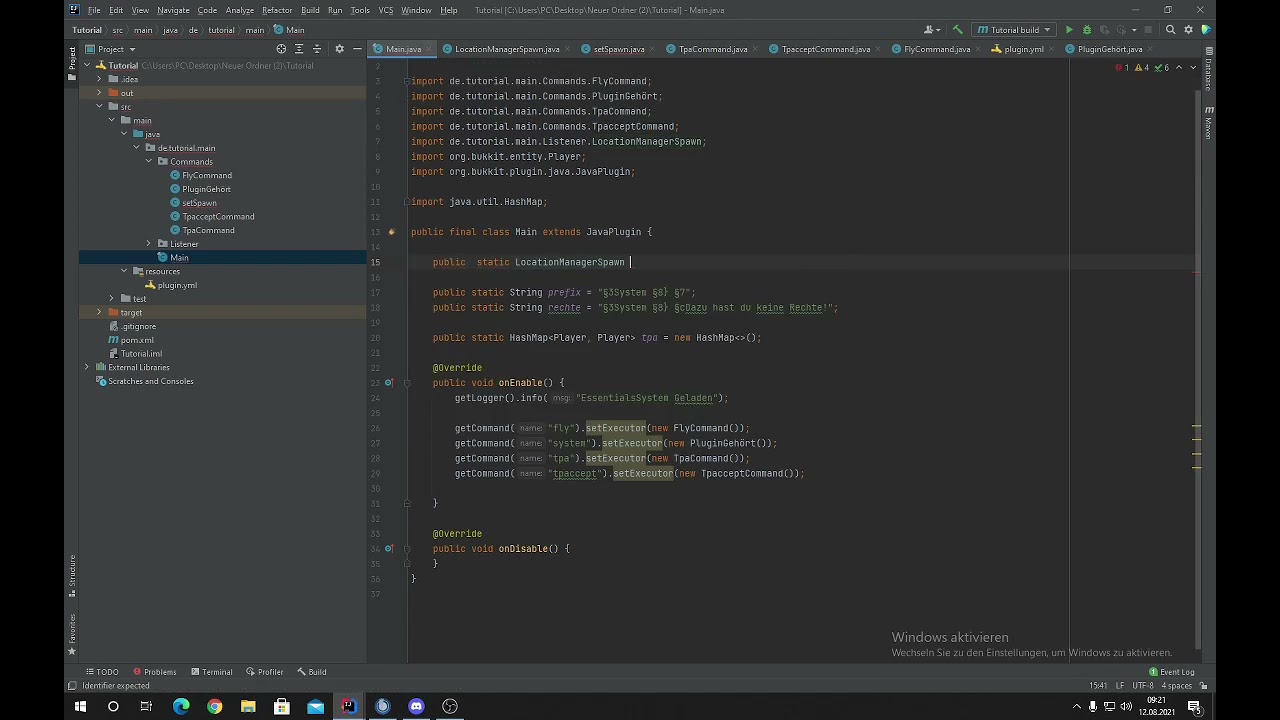Go to next highlighted error arrow
1280x720 pixels.
click(1192, 68)
